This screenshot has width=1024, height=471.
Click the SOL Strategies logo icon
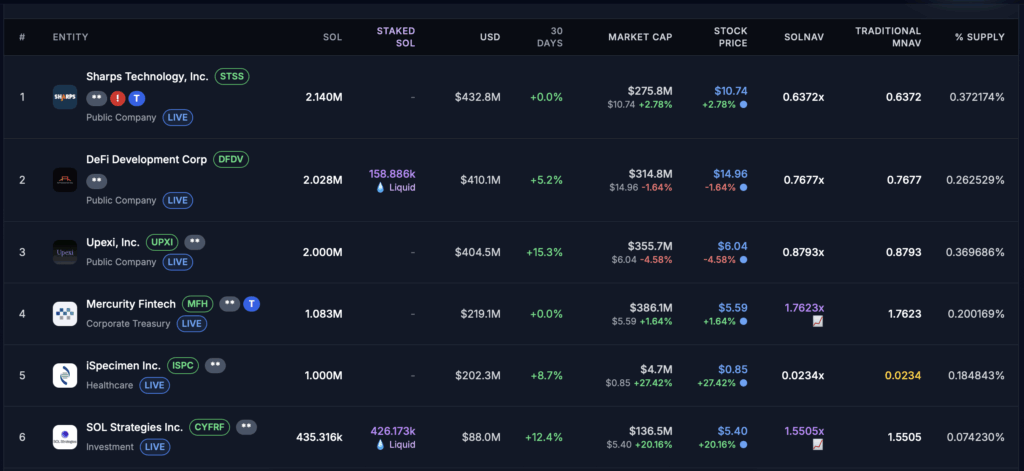(65, 437)
